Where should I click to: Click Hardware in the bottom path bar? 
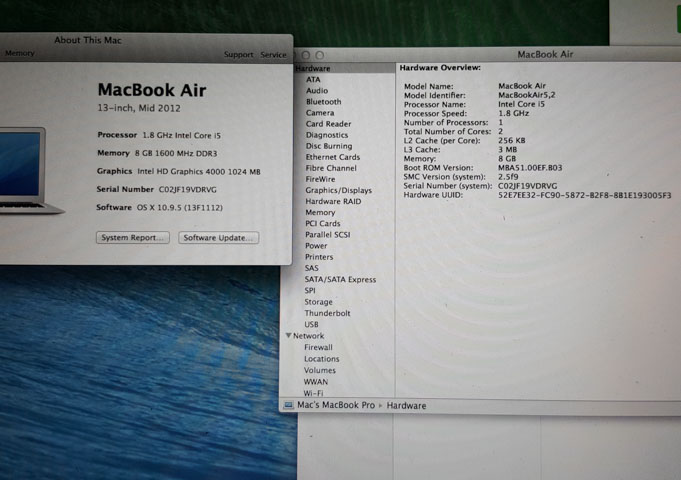click(406, 405)
